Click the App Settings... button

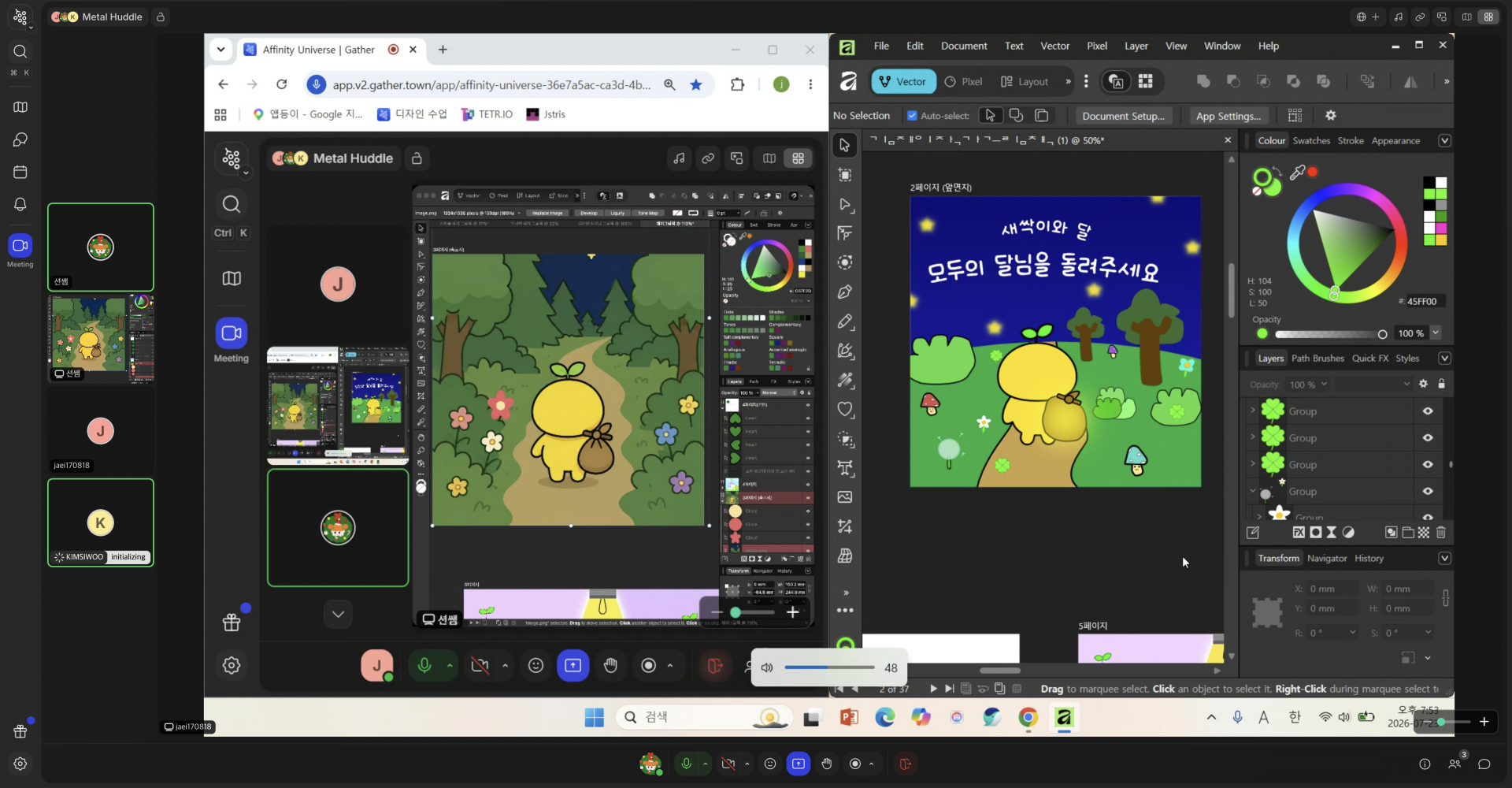coord(1228,116)
